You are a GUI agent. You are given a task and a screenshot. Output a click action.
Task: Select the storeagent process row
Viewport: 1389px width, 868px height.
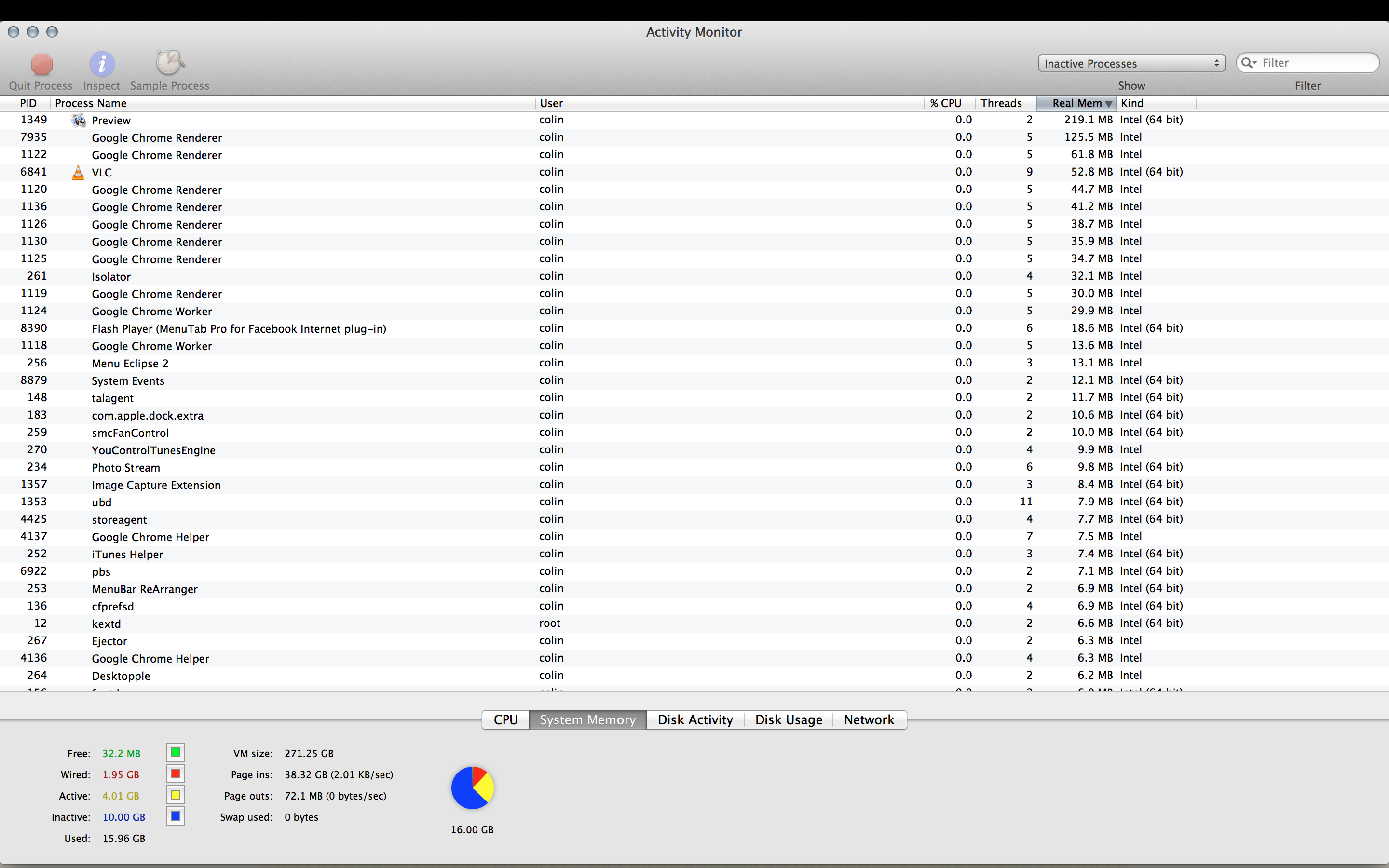(694, 519)
